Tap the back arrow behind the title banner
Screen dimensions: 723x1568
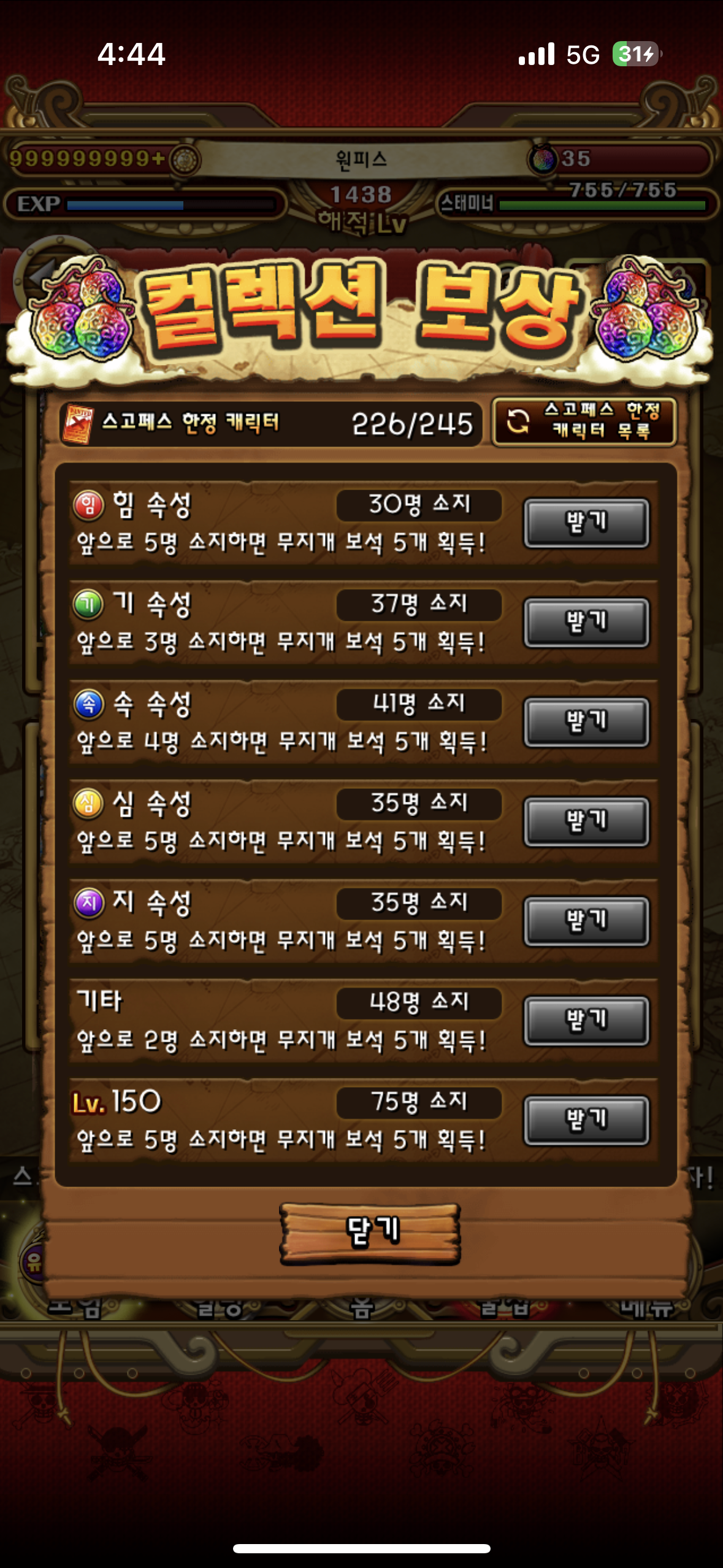[x=42, y=274]
